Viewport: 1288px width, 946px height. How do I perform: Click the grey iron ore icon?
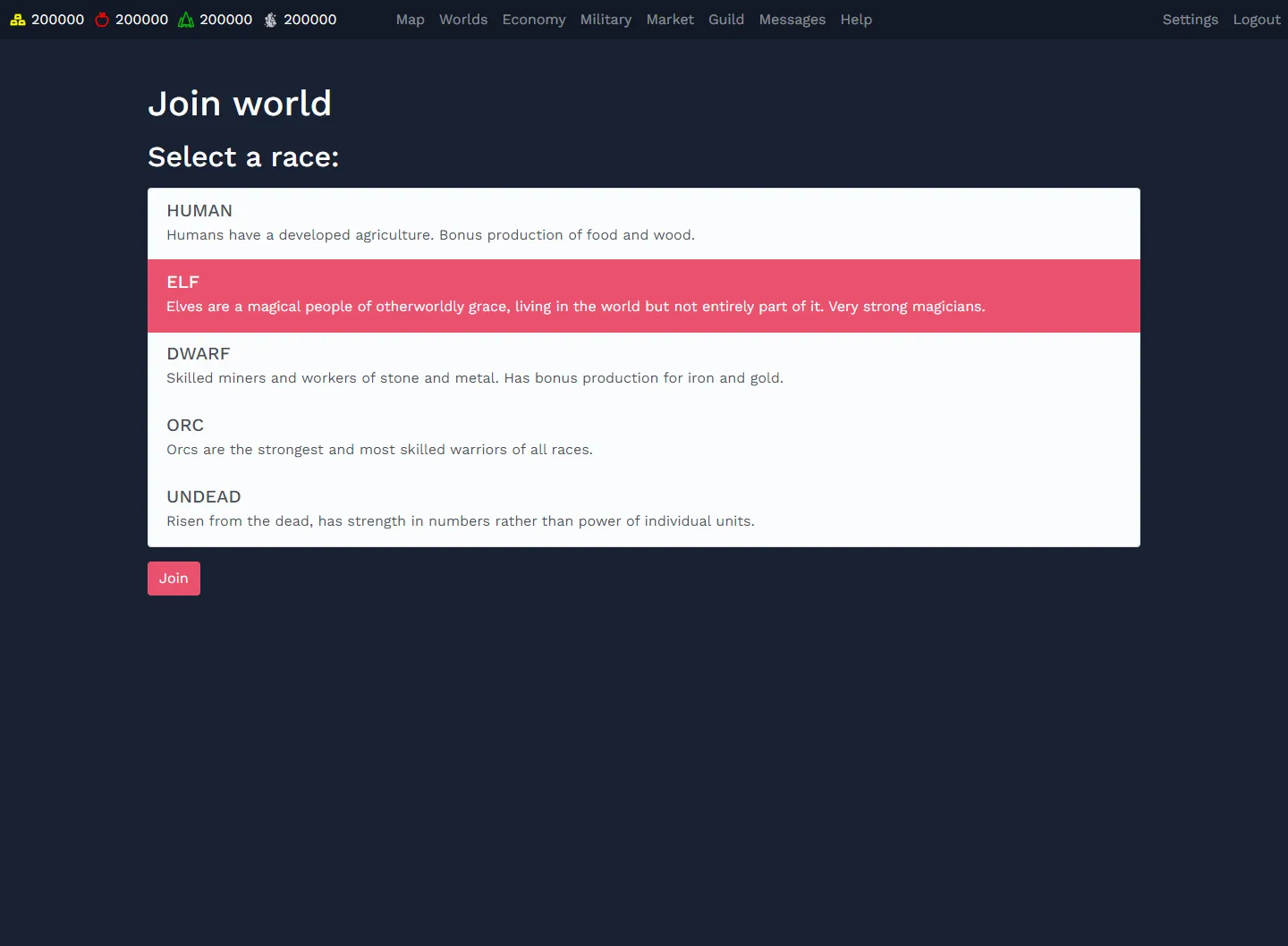270,20
